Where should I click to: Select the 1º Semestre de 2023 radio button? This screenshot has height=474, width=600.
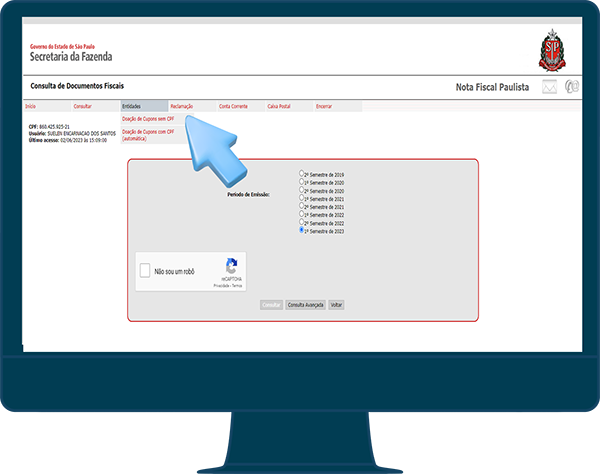(302, 230)
